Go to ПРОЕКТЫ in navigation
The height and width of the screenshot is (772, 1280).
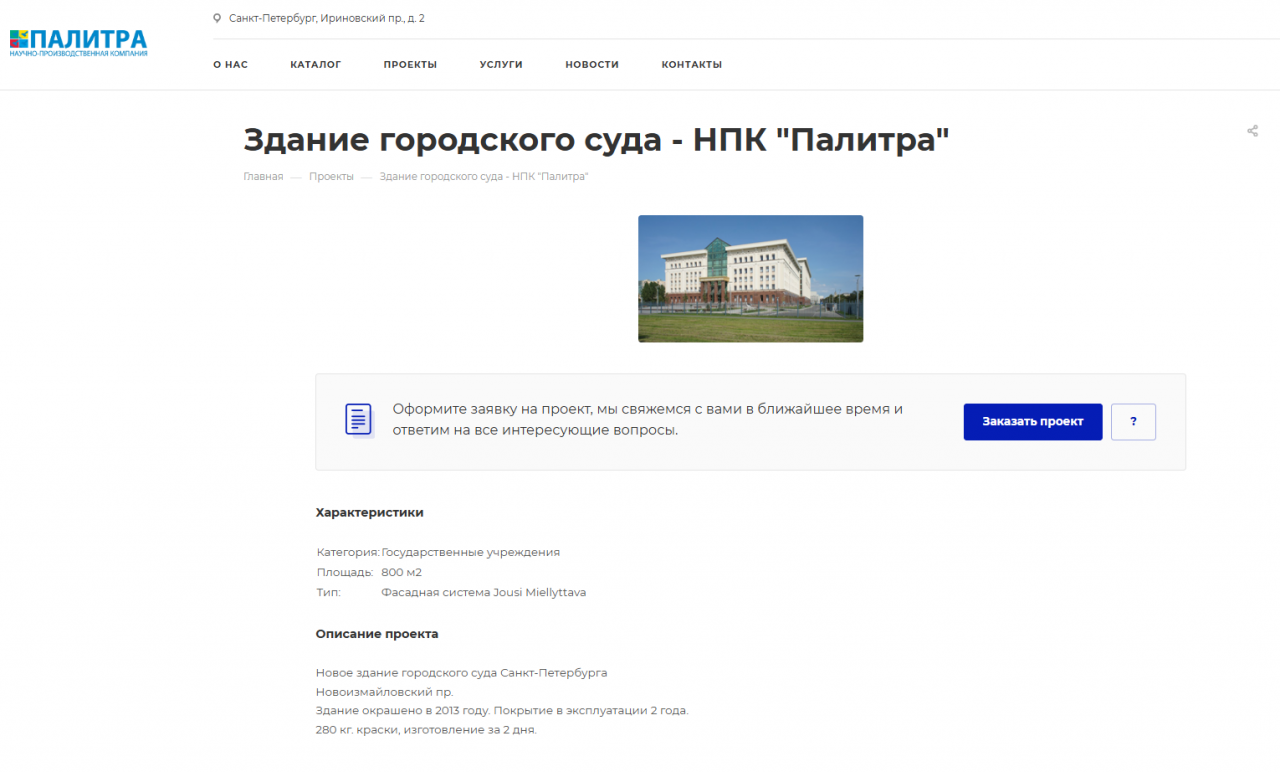tap(410, 65)
